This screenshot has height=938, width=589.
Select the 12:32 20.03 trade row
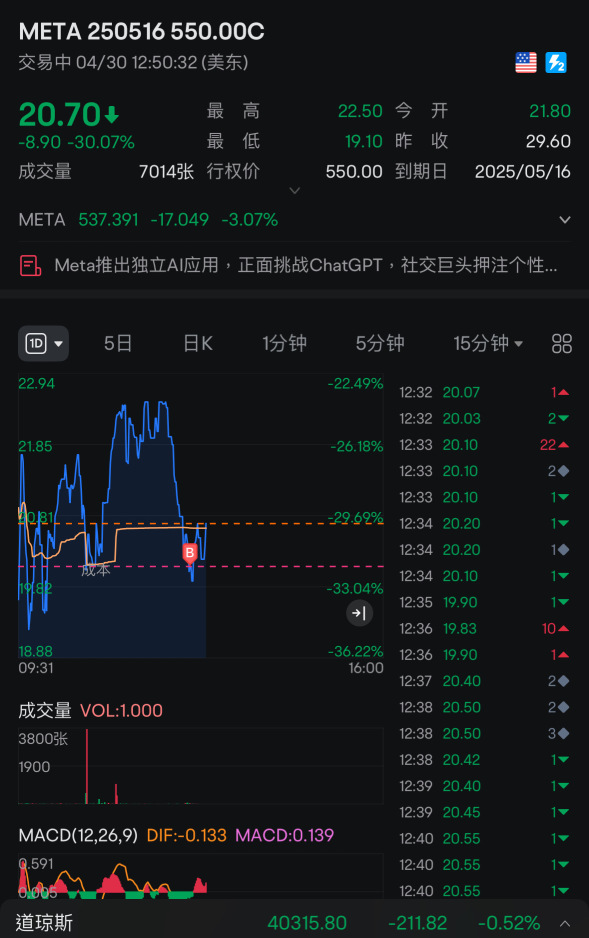point(484,419)
